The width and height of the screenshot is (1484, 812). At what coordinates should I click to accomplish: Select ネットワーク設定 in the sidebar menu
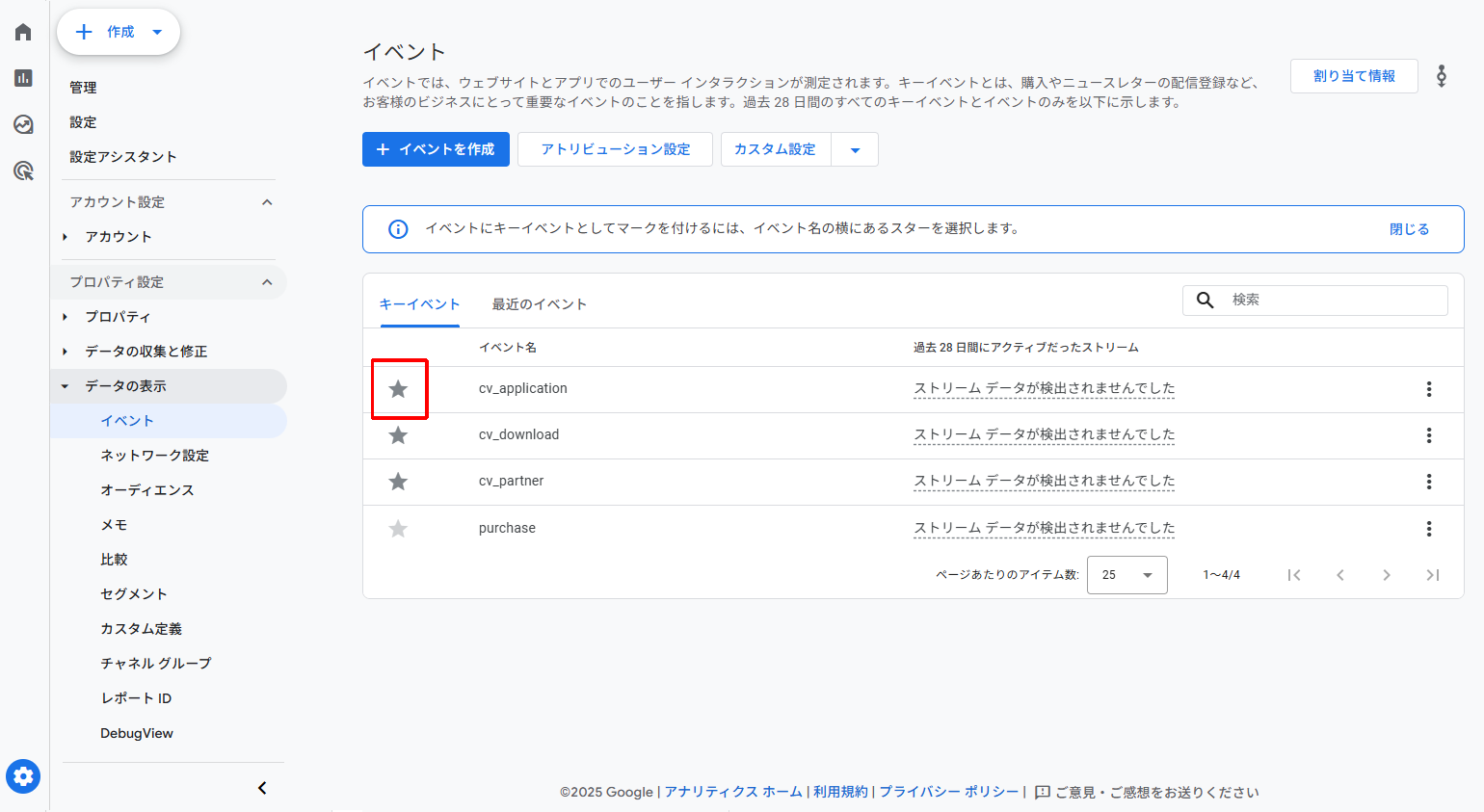[154, 455]
